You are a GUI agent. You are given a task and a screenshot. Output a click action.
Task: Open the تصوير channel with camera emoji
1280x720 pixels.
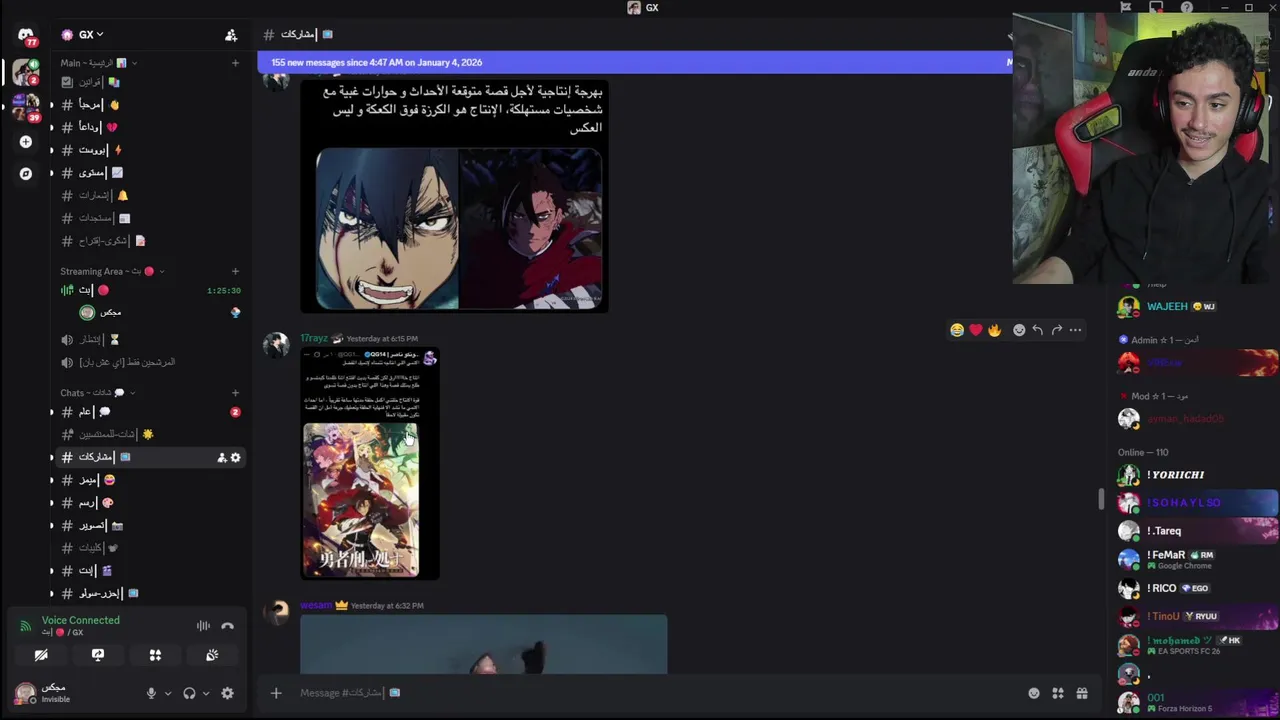point(150,525)
